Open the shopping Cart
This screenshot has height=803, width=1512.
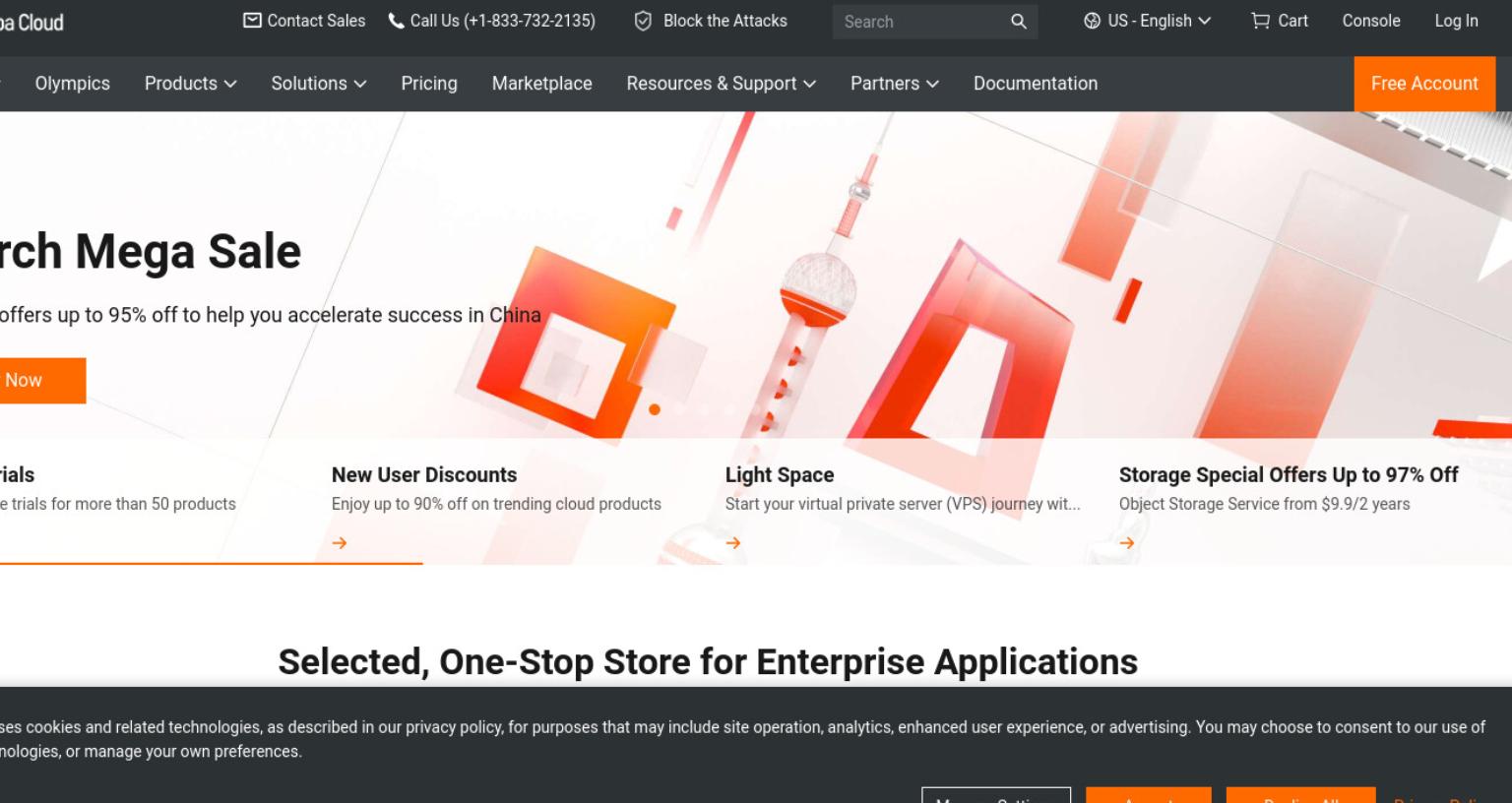(1279, 21)
